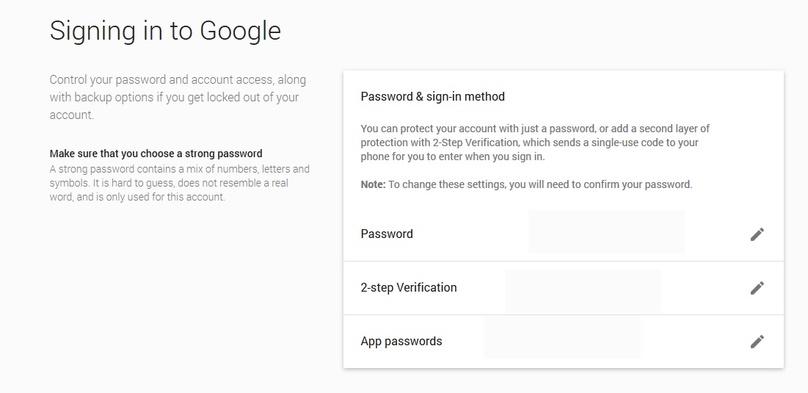This screenshot has height=393, width=808.
Task: Choose the App passwords row label
Action: coord(401,341)
